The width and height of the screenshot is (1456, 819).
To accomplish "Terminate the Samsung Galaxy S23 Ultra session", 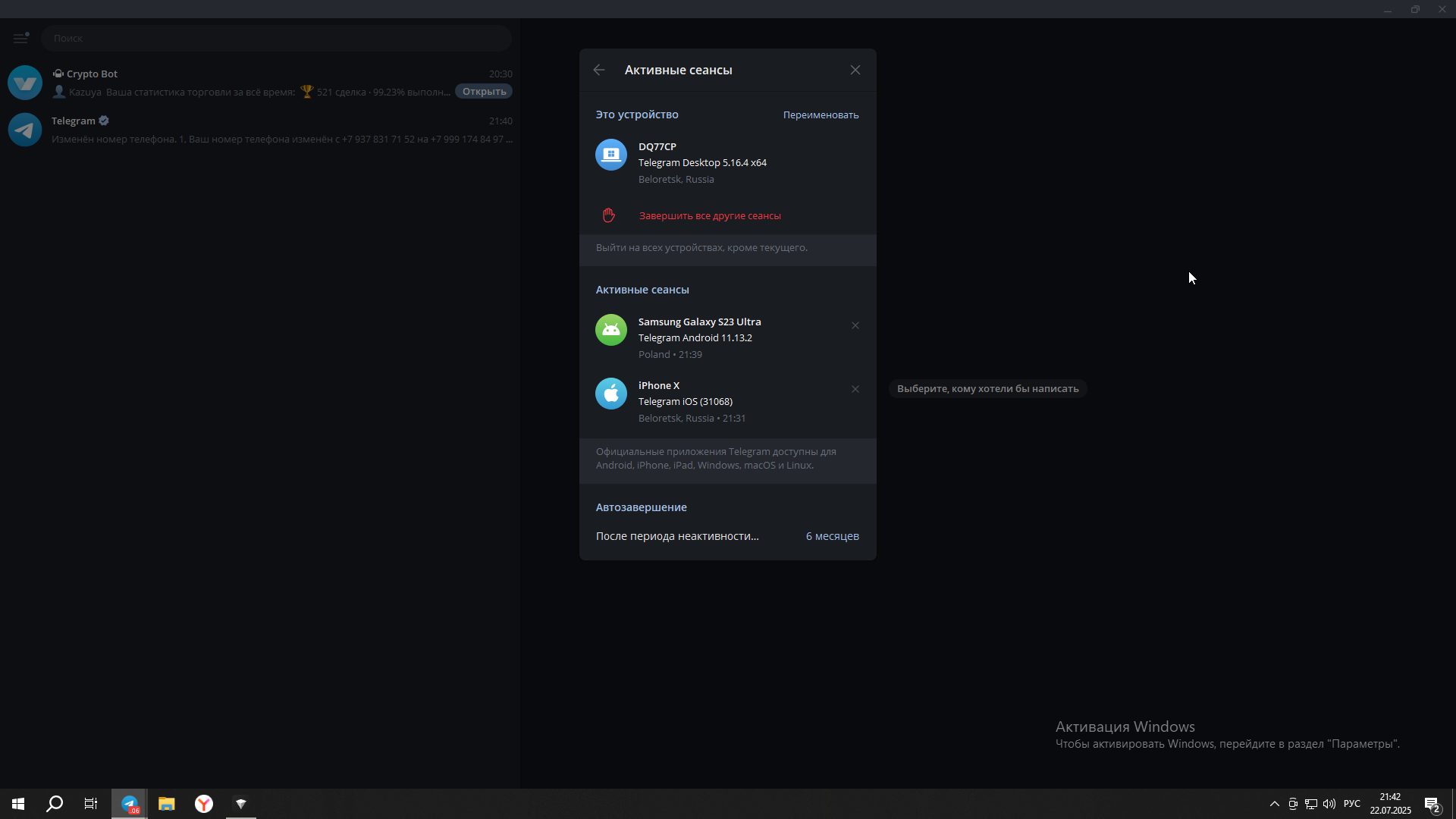I will pos(855,325).
